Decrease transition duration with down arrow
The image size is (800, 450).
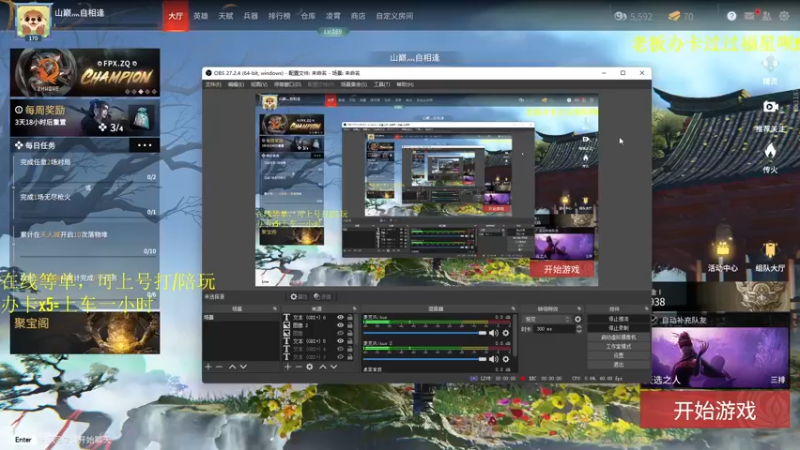[579, 331]
